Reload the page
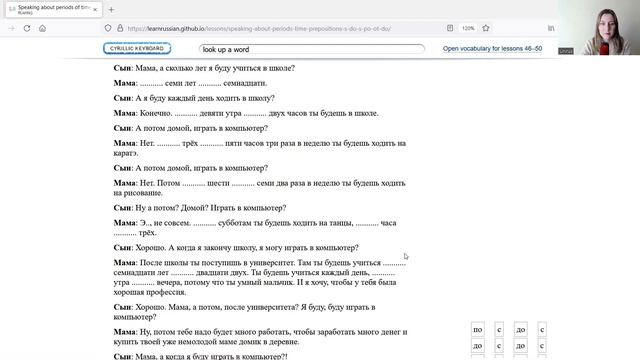 [x=27, y=28]
